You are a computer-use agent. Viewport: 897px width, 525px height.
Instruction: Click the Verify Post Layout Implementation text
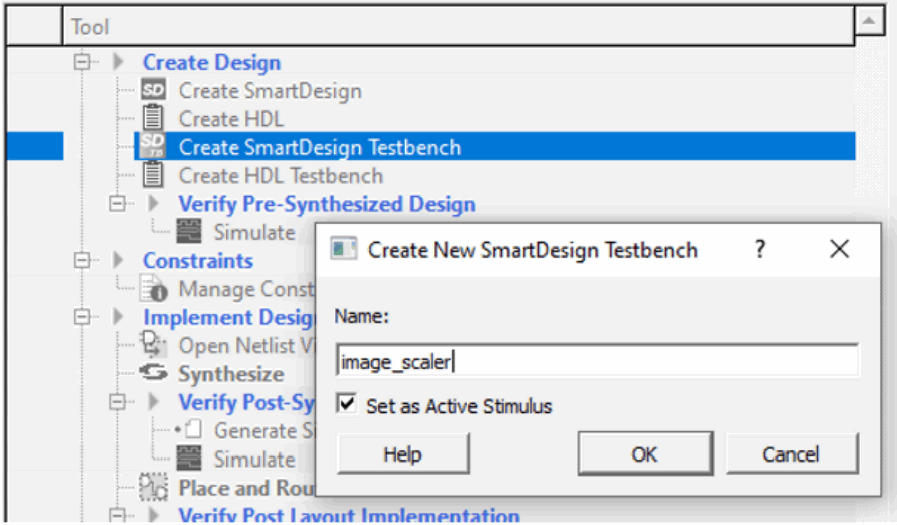pyautogui.click(x=349, y=514)
